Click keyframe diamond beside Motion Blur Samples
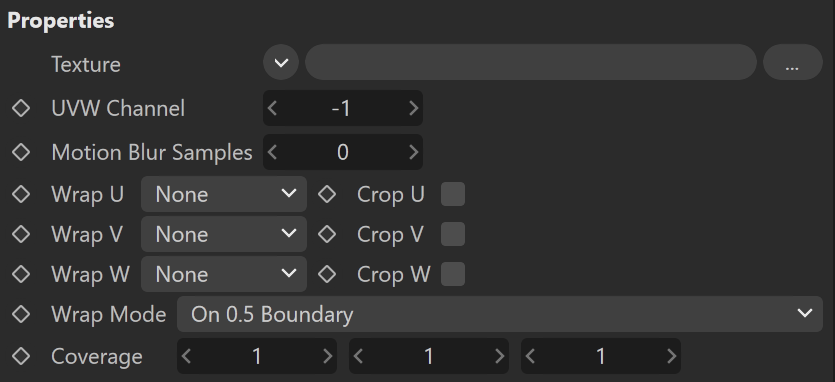835x382 pixels. click(x=21, y=152)
